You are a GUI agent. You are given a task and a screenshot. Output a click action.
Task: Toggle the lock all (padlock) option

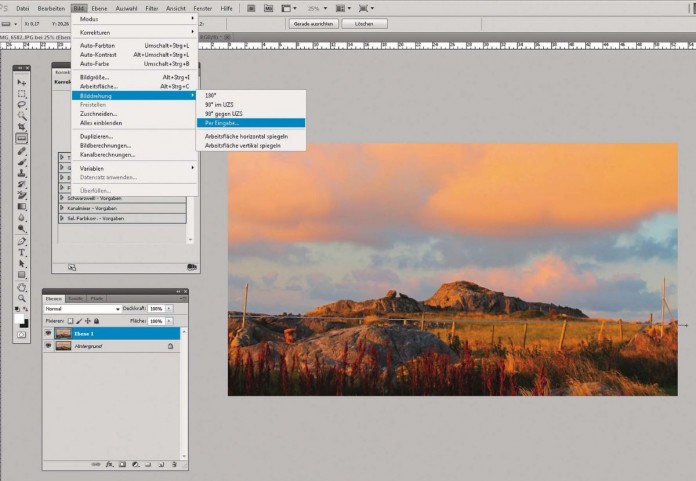pos(97,320)
